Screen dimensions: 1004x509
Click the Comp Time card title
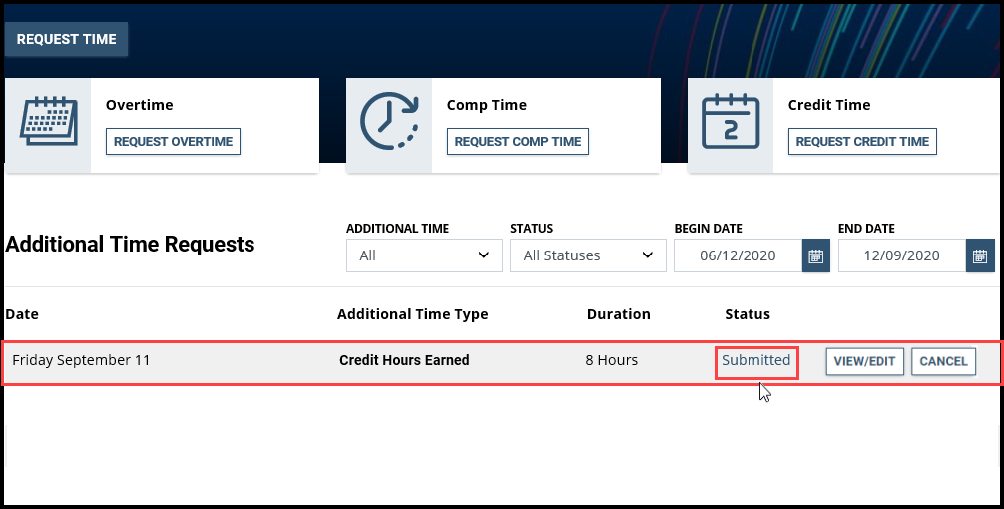click(487, 105)
